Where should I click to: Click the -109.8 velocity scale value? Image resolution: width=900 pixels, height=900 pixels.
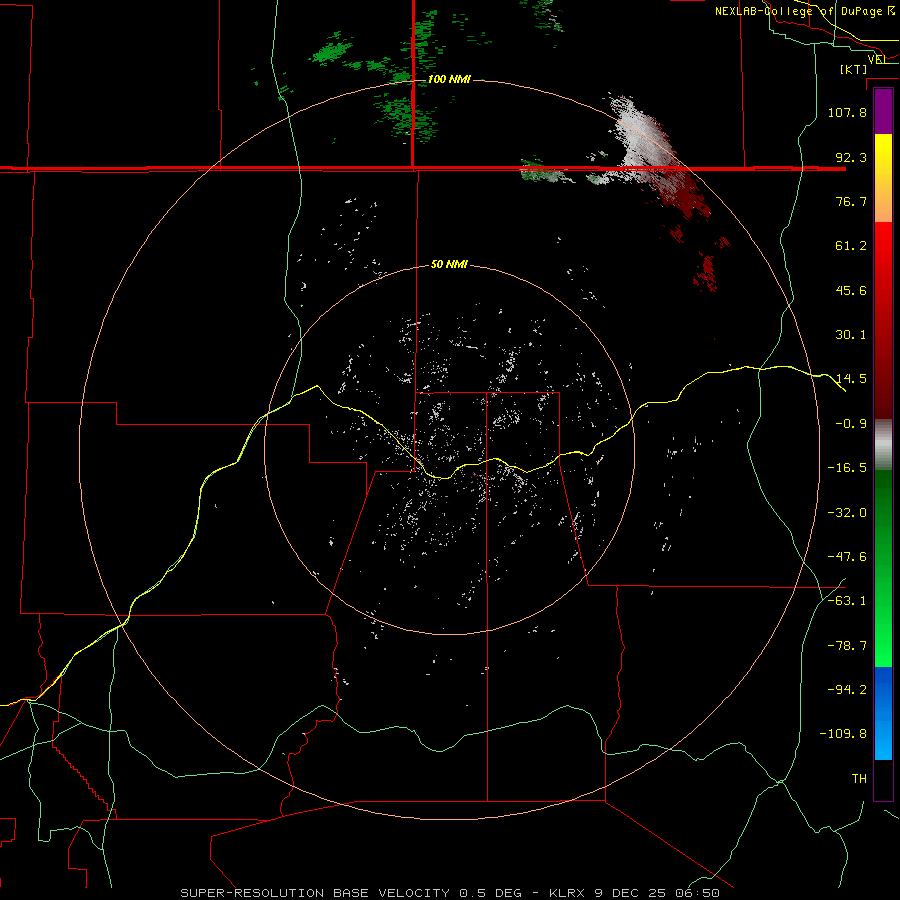pyautogui.click(x=843, y=734)
